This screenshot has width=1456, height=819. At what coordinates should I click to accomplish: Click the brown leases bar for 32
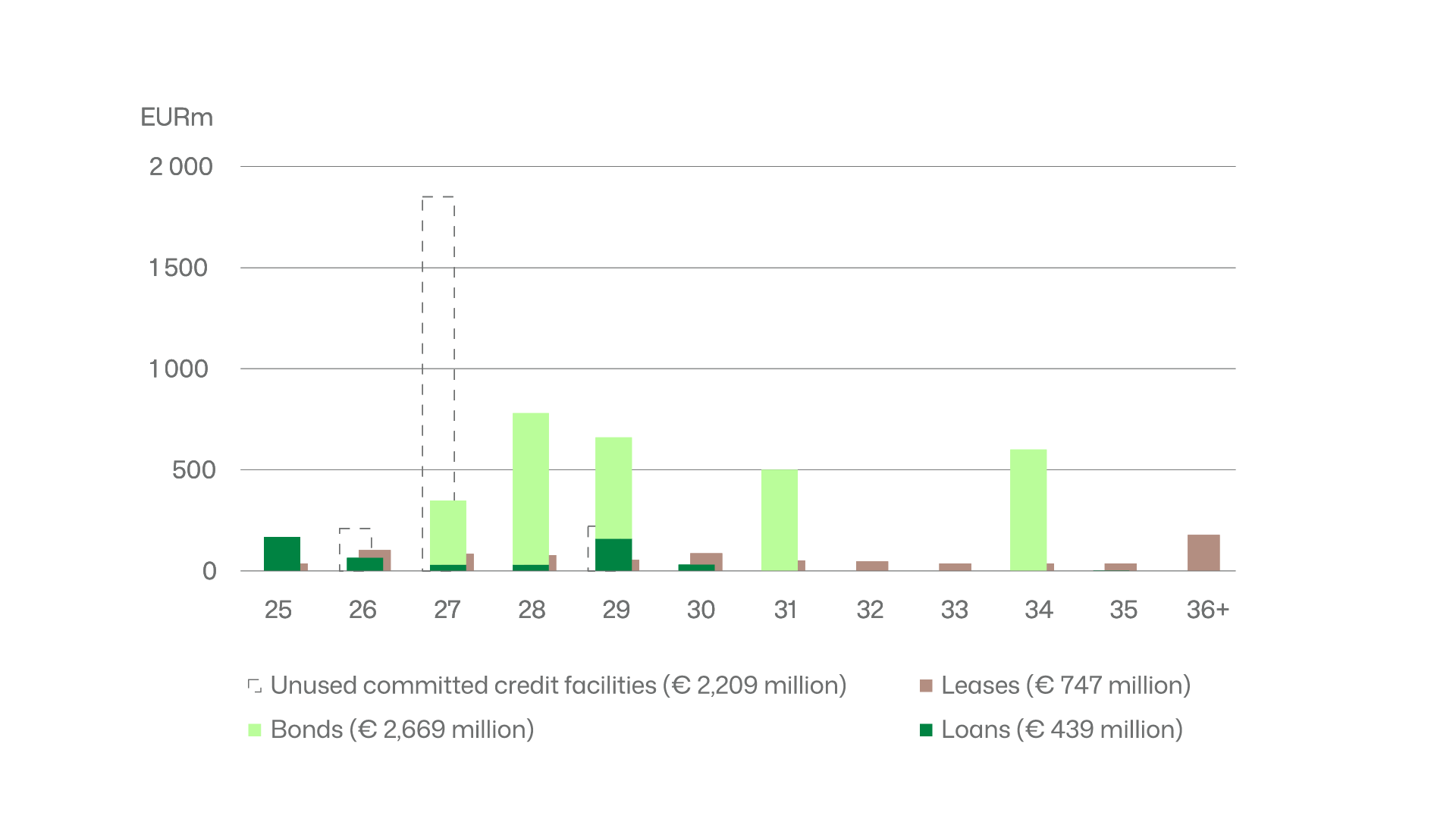point(872,566)
